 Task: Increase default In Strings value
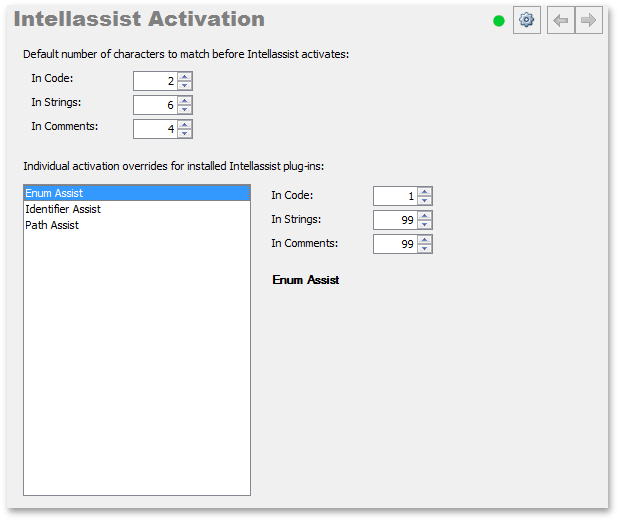click(185, 100)
